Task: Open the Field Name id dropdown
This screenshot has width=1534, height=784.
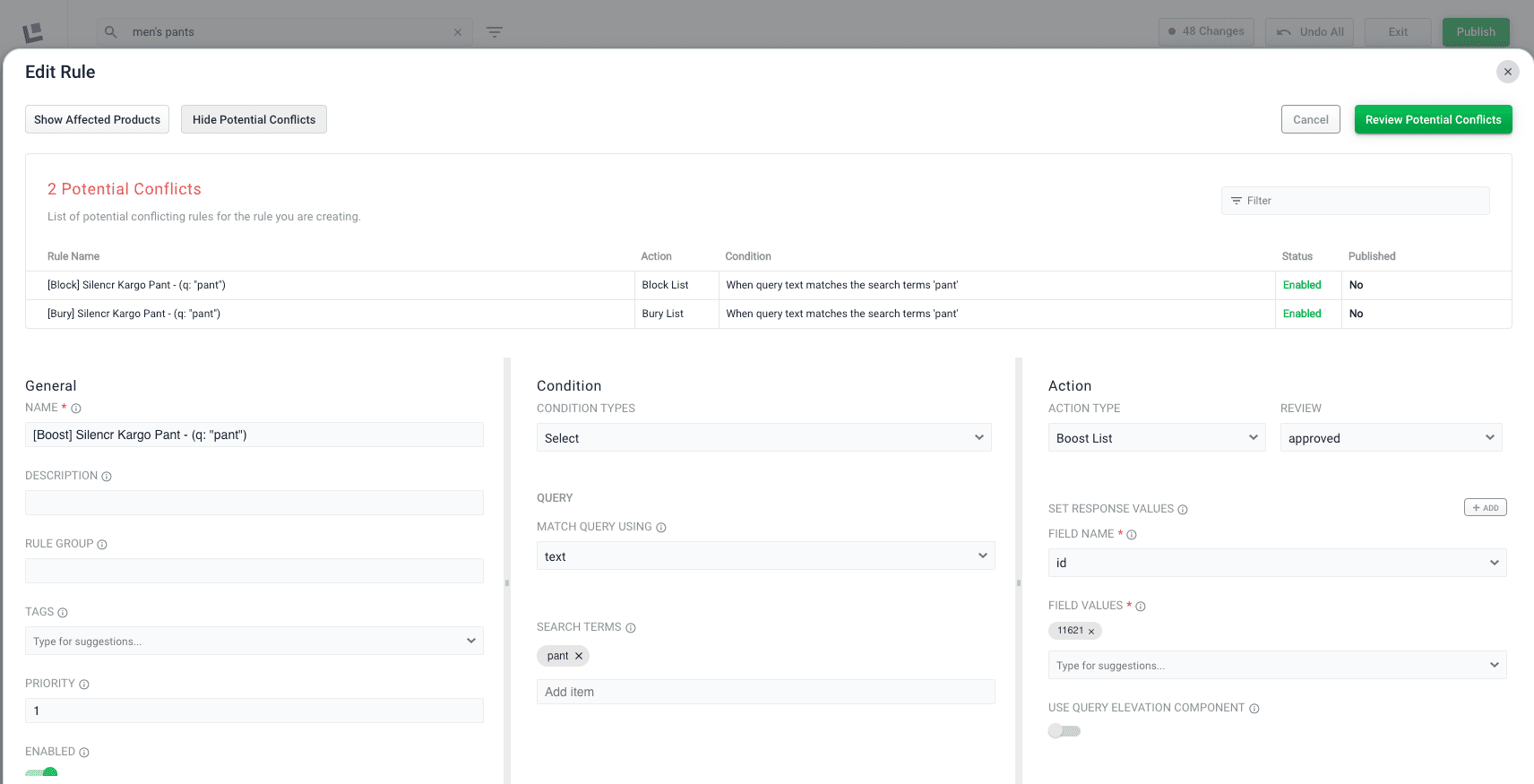Action: click(1278, 563)
